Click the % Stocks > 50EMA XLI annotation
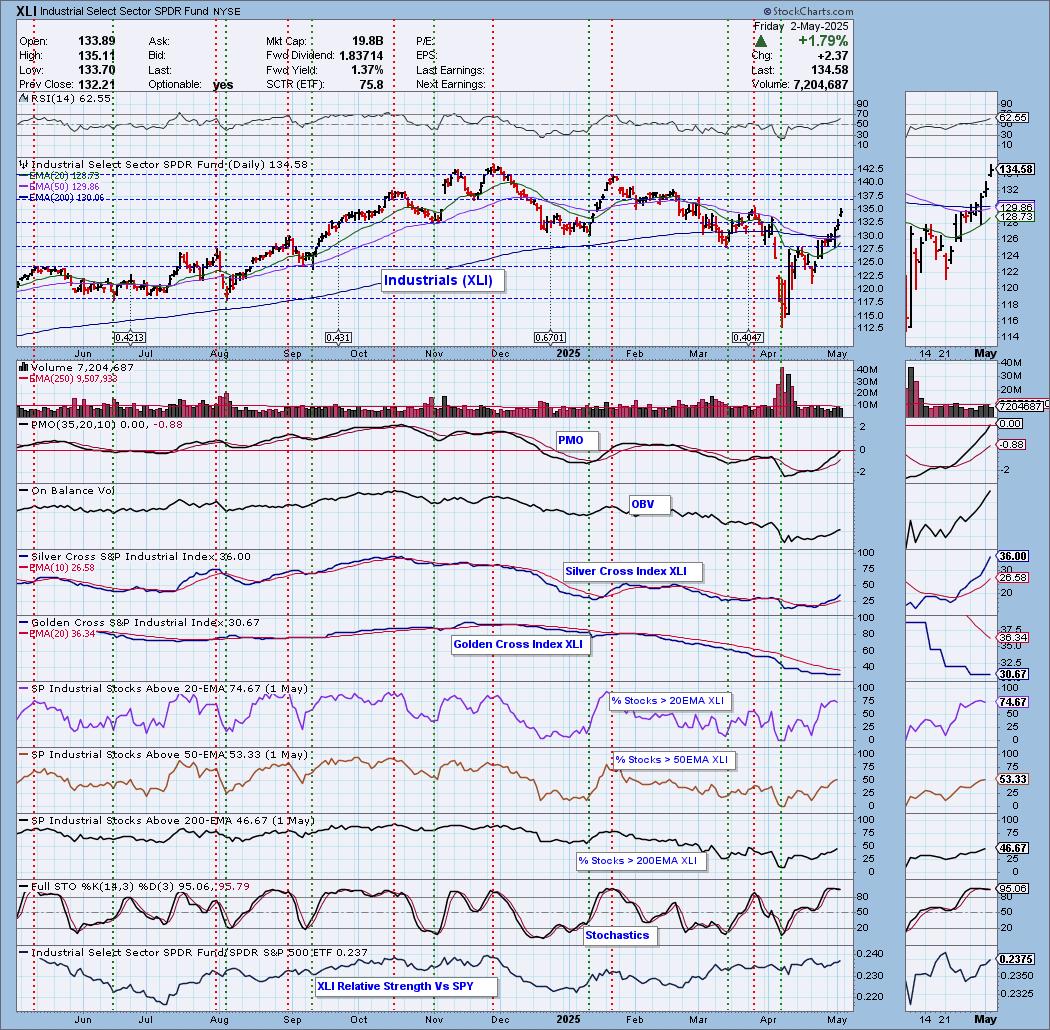The height and width of the screenshot is (1030, 1050). pyautogui.click(x=674, y=759)
